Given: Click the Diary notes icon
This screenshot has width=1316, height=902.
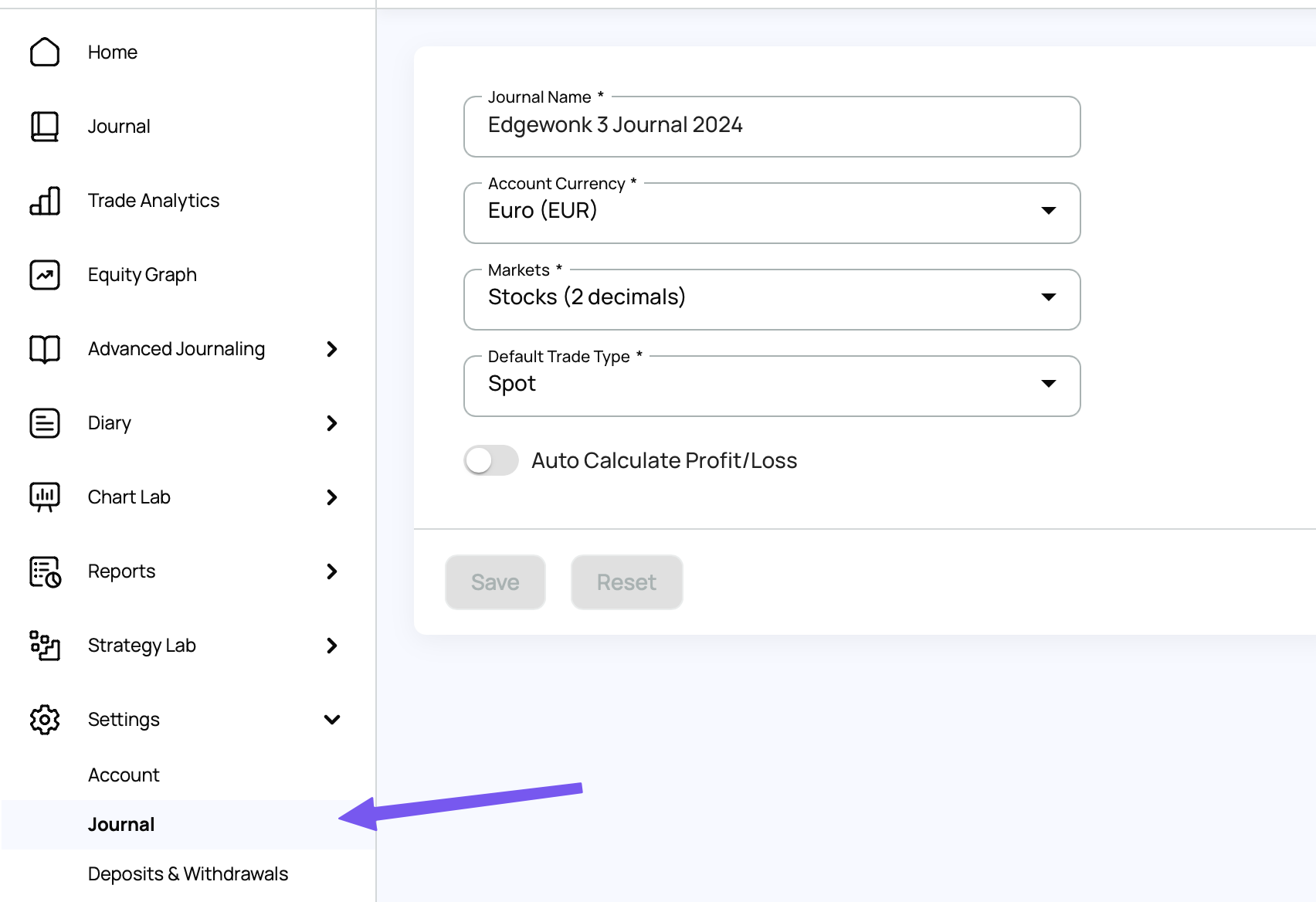Looking at the screenshot, I should tap(45, 423).
